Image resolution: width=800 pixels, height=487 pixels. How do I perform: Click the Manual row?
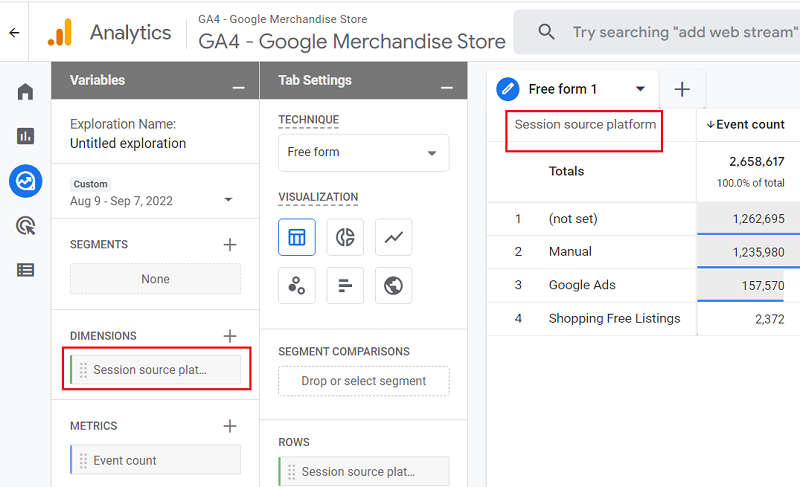[643, 252]
